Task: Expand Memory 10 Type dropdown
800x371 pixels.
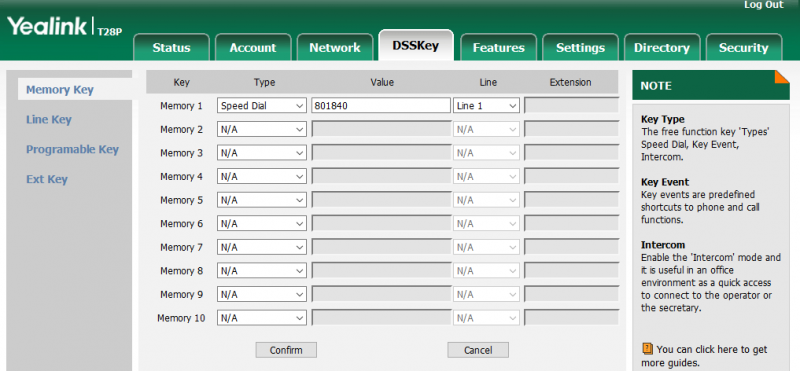Action: 262,318
